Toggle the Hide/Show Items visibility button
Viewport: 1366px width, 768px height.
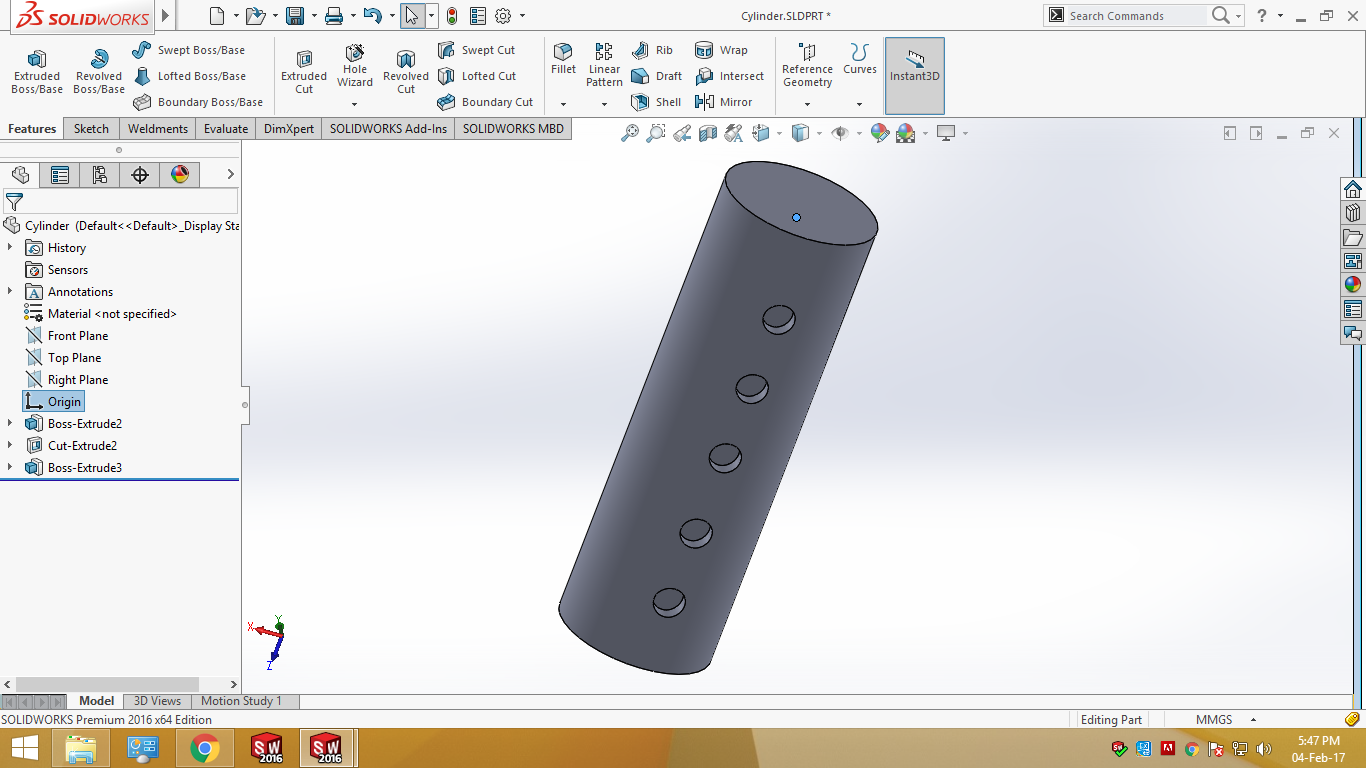point(841,133)
